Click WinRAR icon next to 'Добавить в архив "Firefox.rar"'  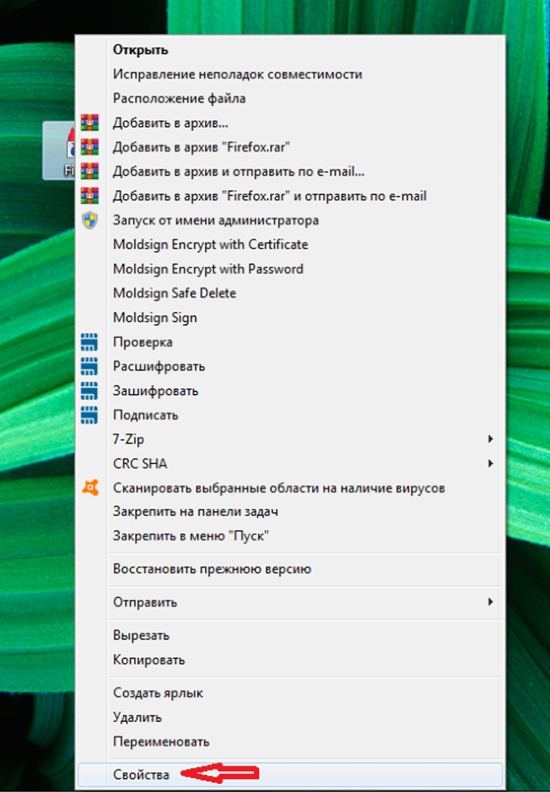point(89,147)
